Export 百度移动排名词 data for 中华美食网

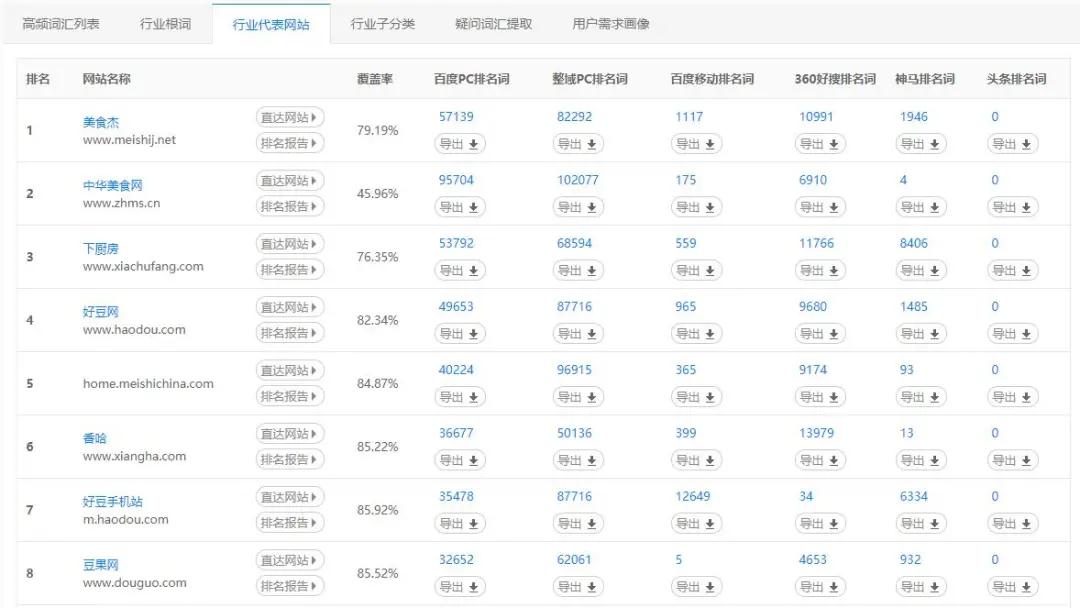point(697,207)
